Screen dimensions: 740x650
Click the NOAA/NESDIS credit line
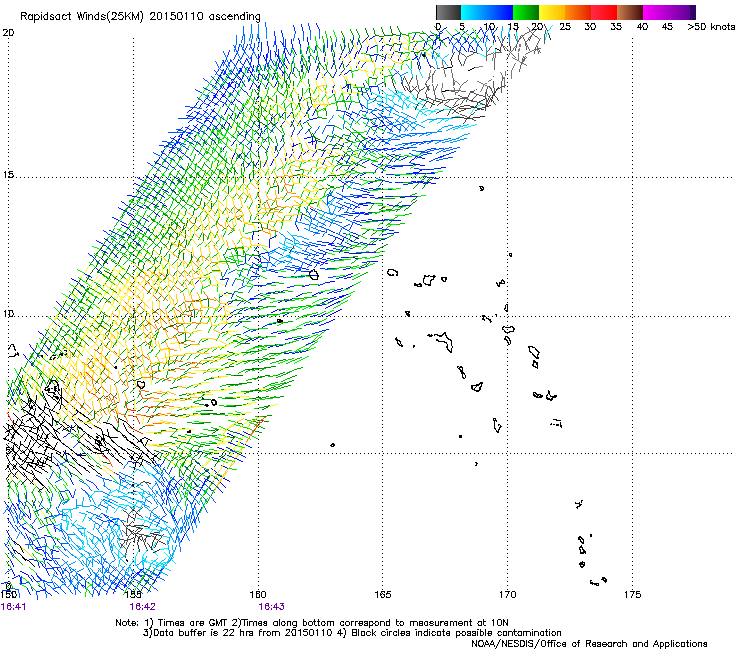point(589,644)
